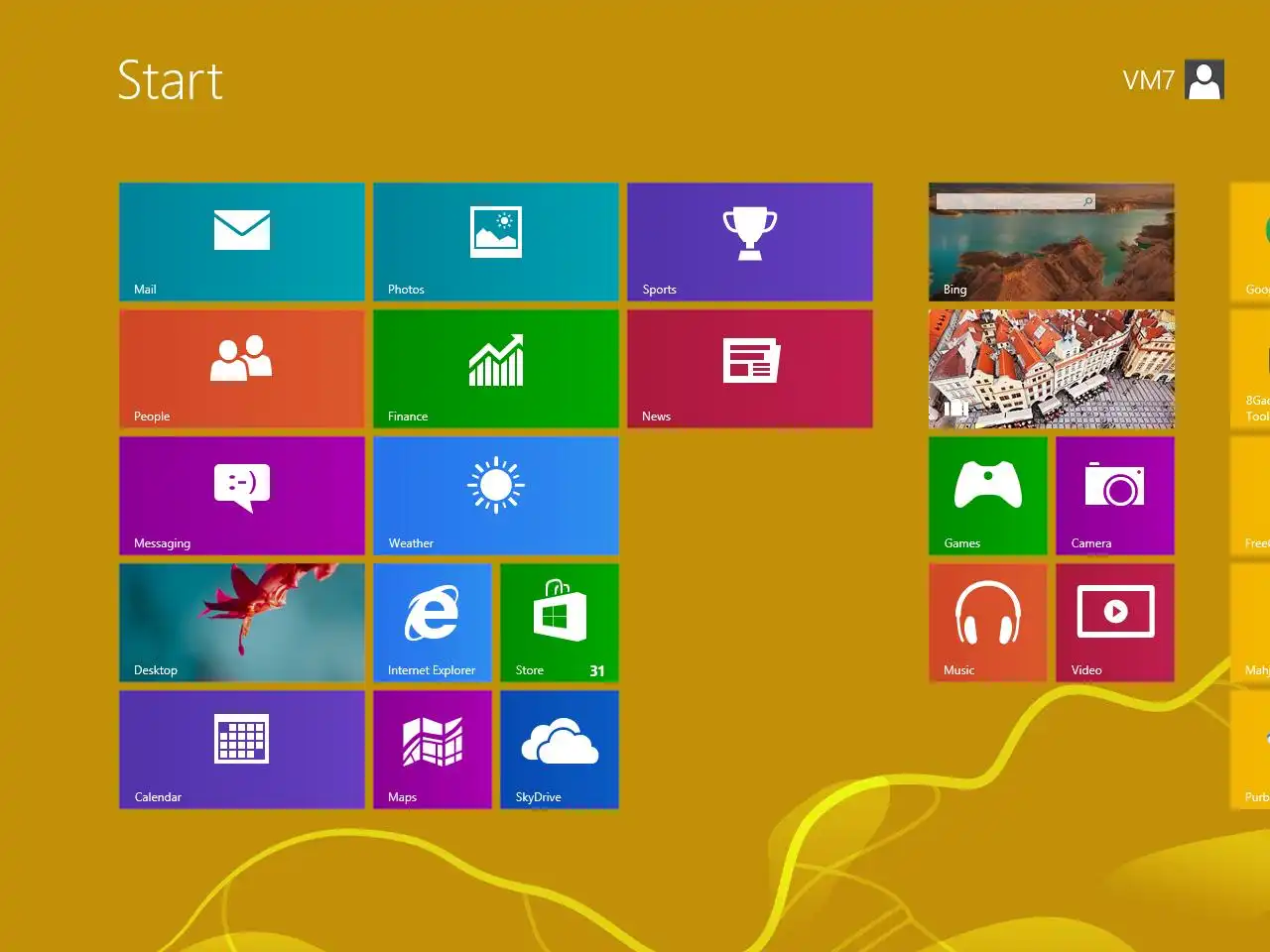Open the News tile
Image resolution: width=1270 pixels, height=952 pixels.
click(750, 369)
